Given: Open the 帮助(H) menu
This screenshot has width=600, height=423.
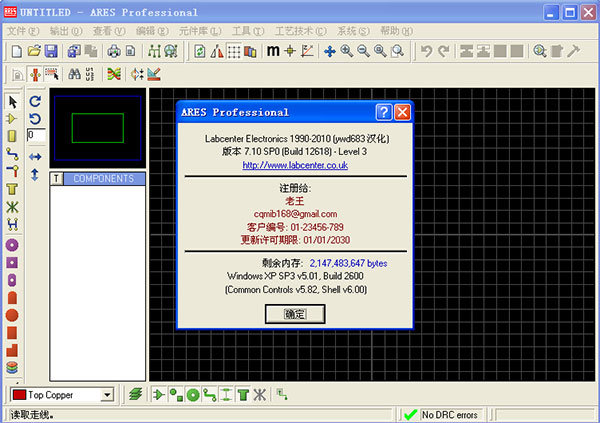Looking at the screenshot, I should [396, 31].
